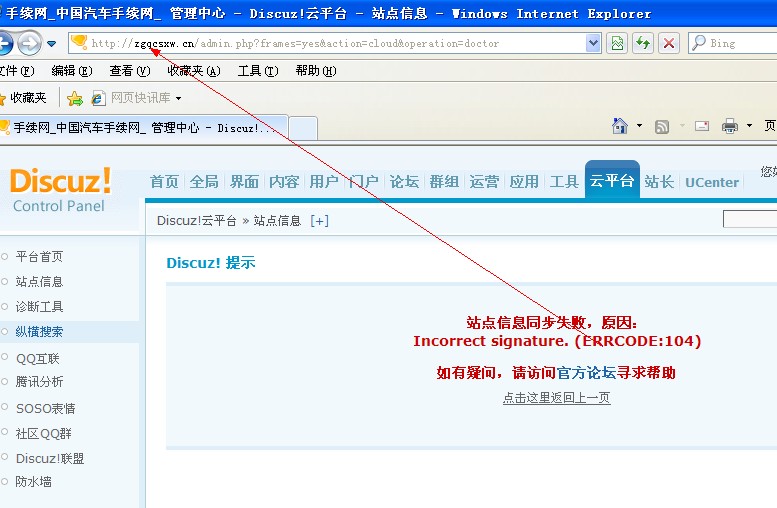
Task: Click the red Stop loading icon
Action: (668, 44)
